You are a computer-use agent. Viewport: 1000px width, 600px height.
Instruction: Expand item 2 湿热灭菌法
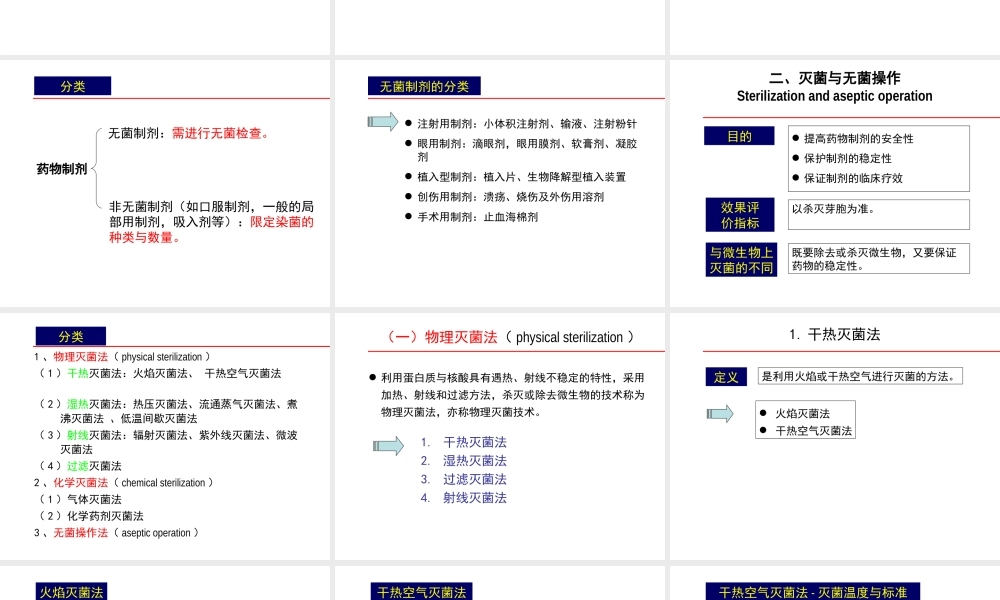click(475, 461)
